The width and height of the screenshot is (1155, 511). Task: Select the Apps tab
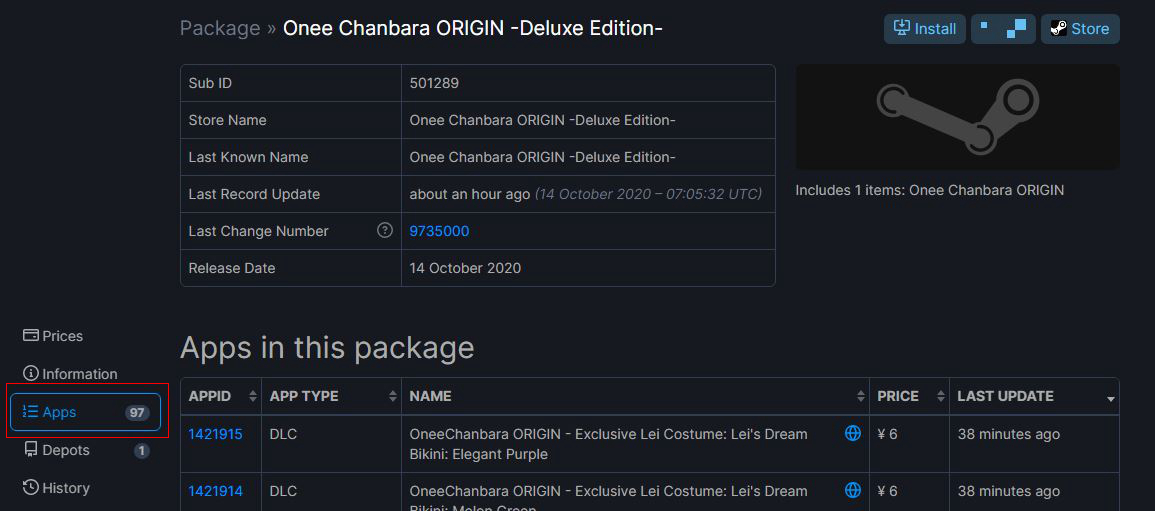[85, 412]
